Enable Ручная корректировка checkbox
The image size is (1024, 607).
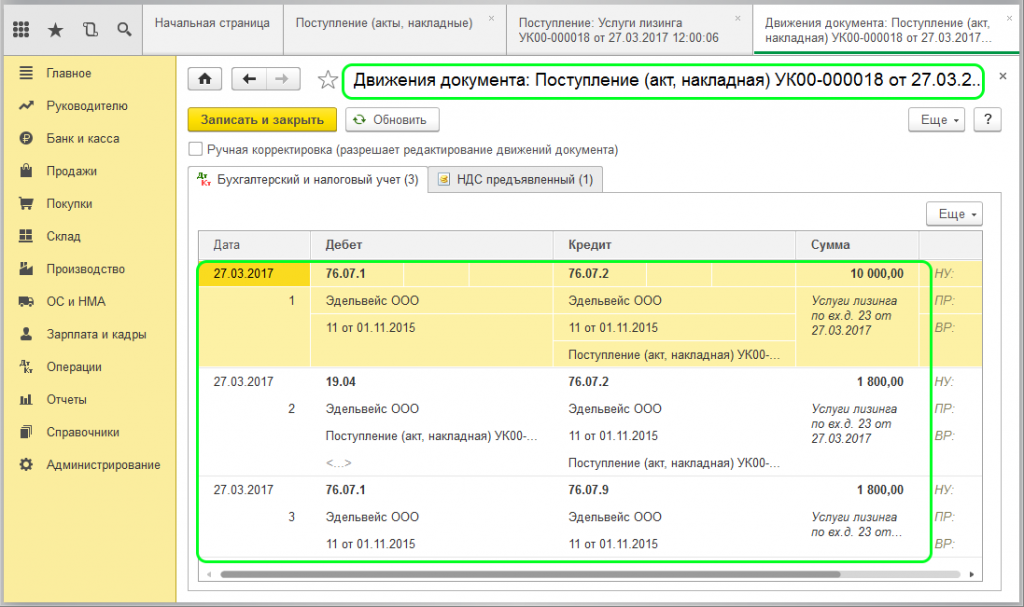tap(196, 150)
